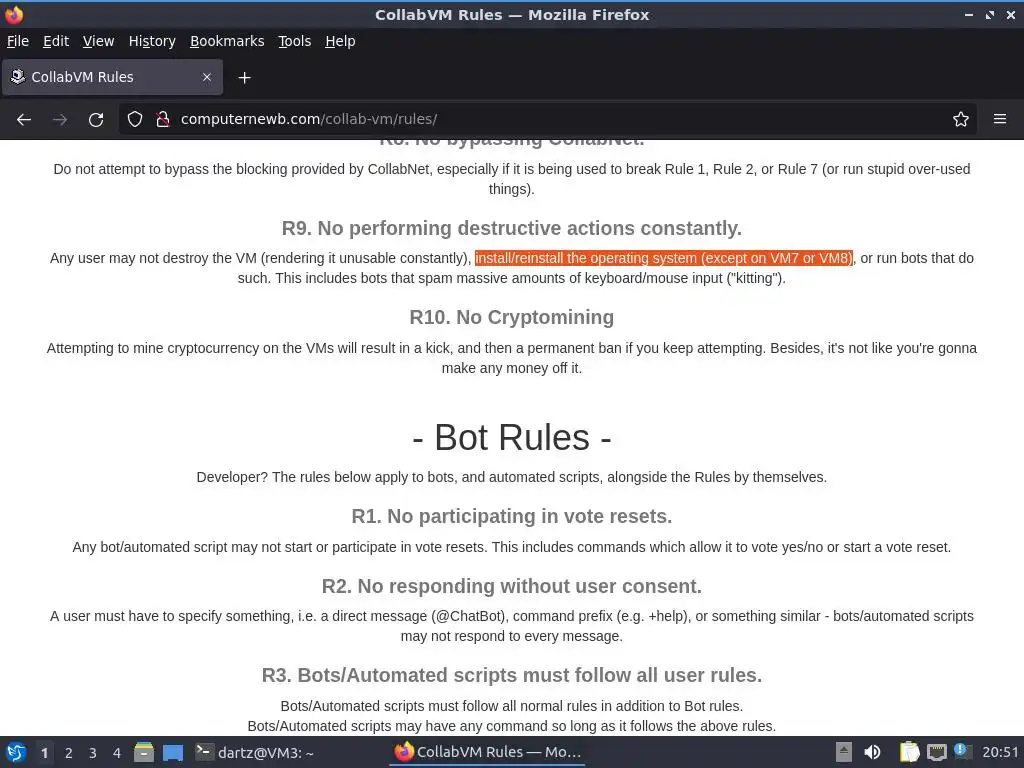Screen dimensions: 1024x768
Task: Go back to the previous page
Action: (24, 120)
